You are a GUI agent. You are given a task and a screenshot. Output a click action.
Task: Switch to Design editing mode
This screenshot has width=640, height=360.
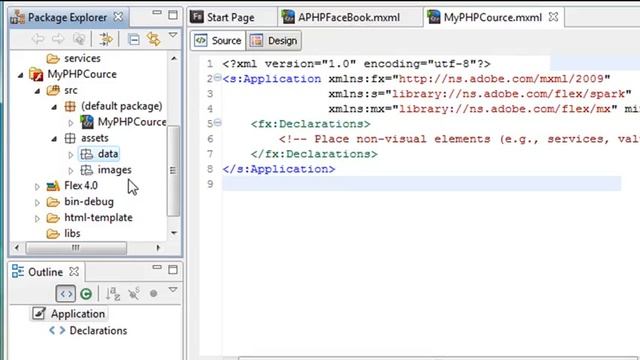[x=274, y=41]
